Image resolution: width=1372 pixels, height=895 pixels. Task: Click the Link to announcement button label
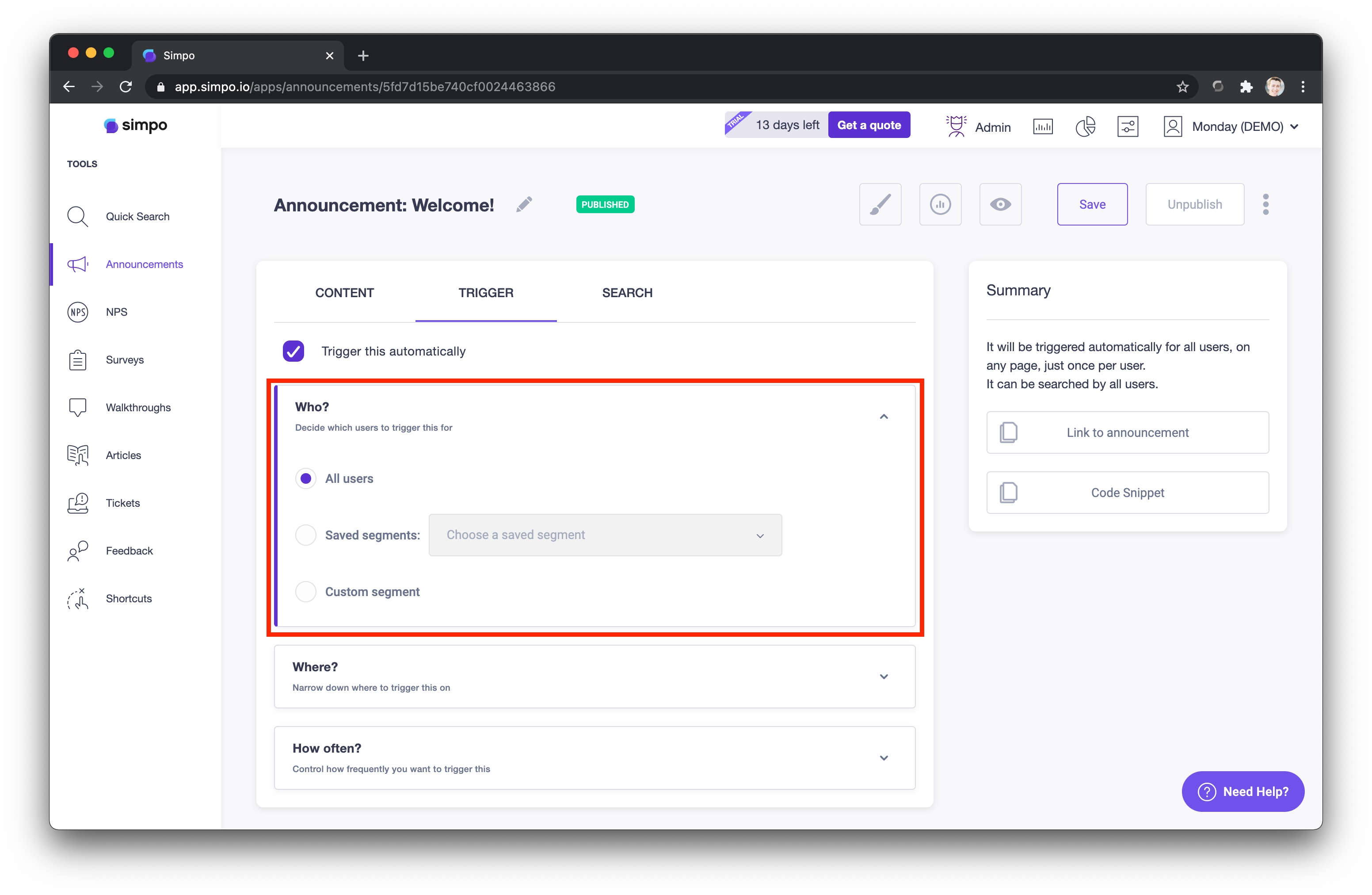[x=1127, y=432]
